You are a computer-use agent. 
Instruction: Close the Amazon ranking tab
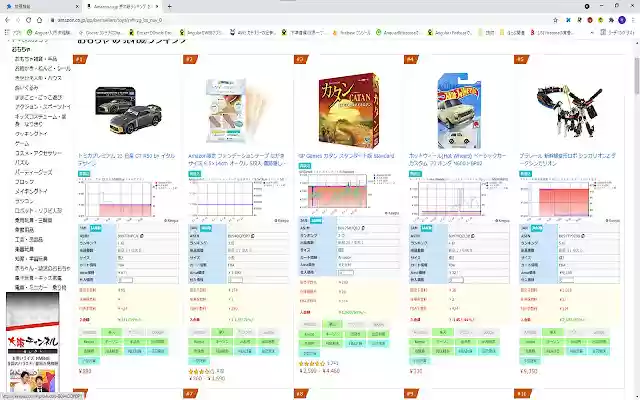pos(157,7)
